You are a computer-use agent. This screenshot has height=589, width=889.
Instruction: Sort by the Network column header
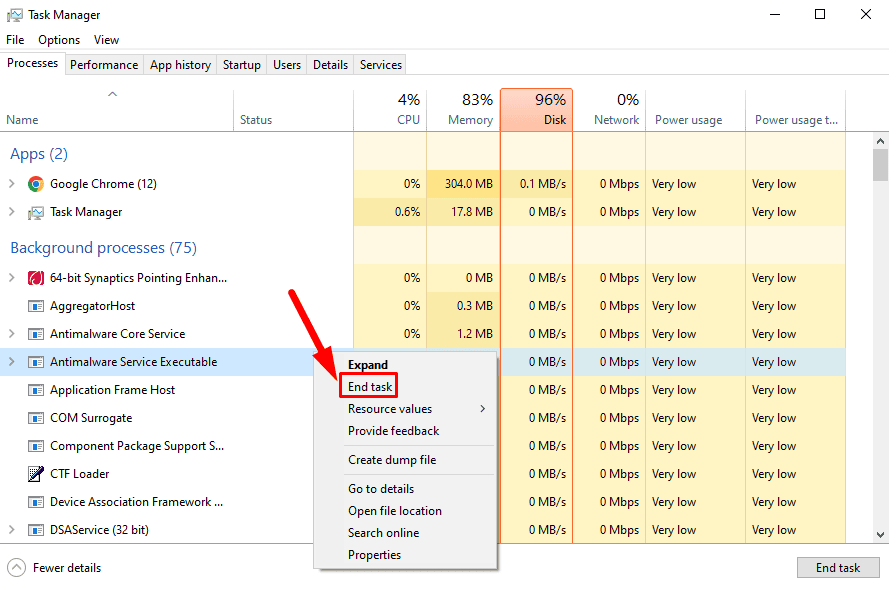[x=609, y=109]
